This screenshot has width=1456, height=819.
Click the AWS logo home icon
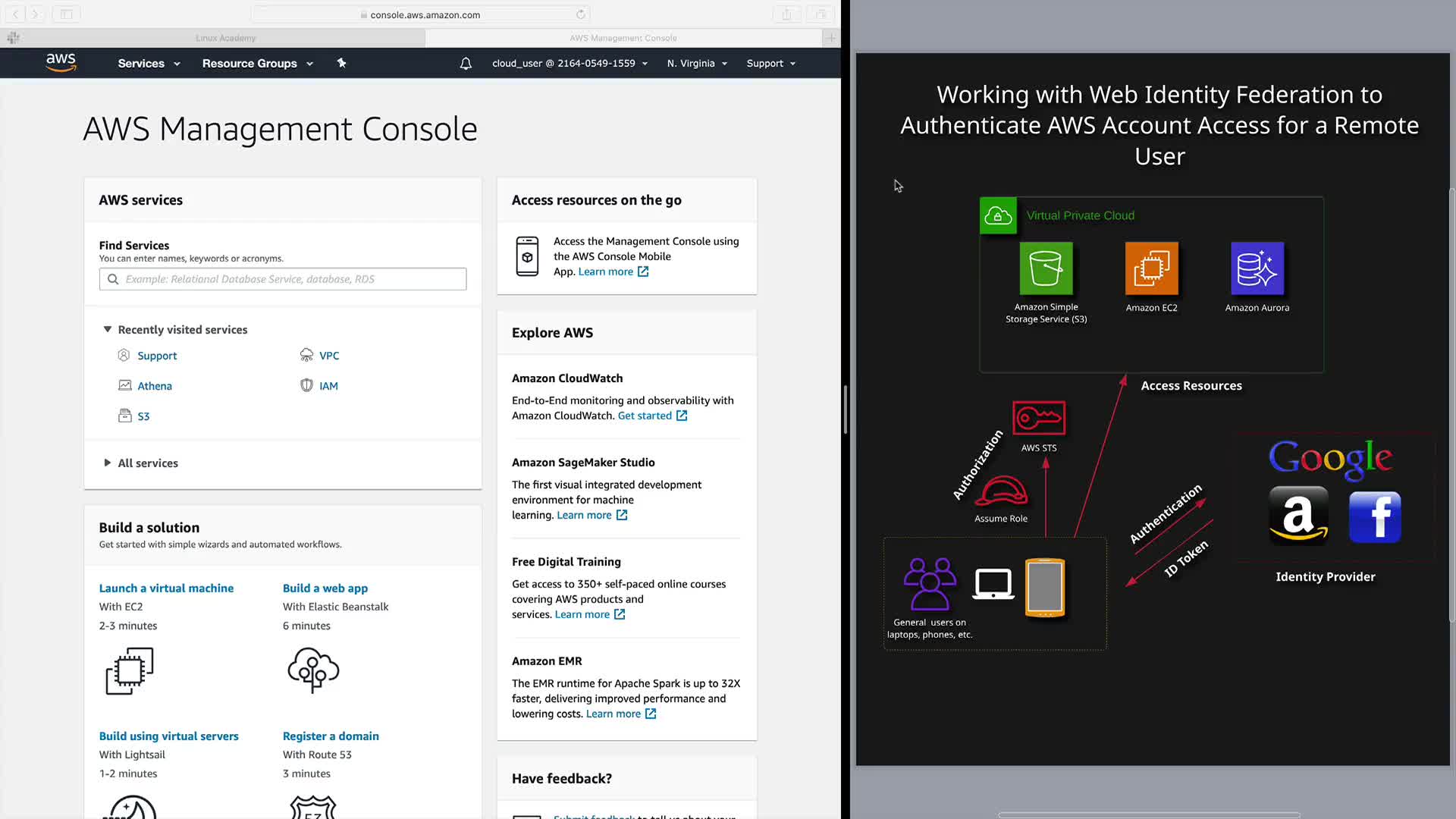click(61, 63)
